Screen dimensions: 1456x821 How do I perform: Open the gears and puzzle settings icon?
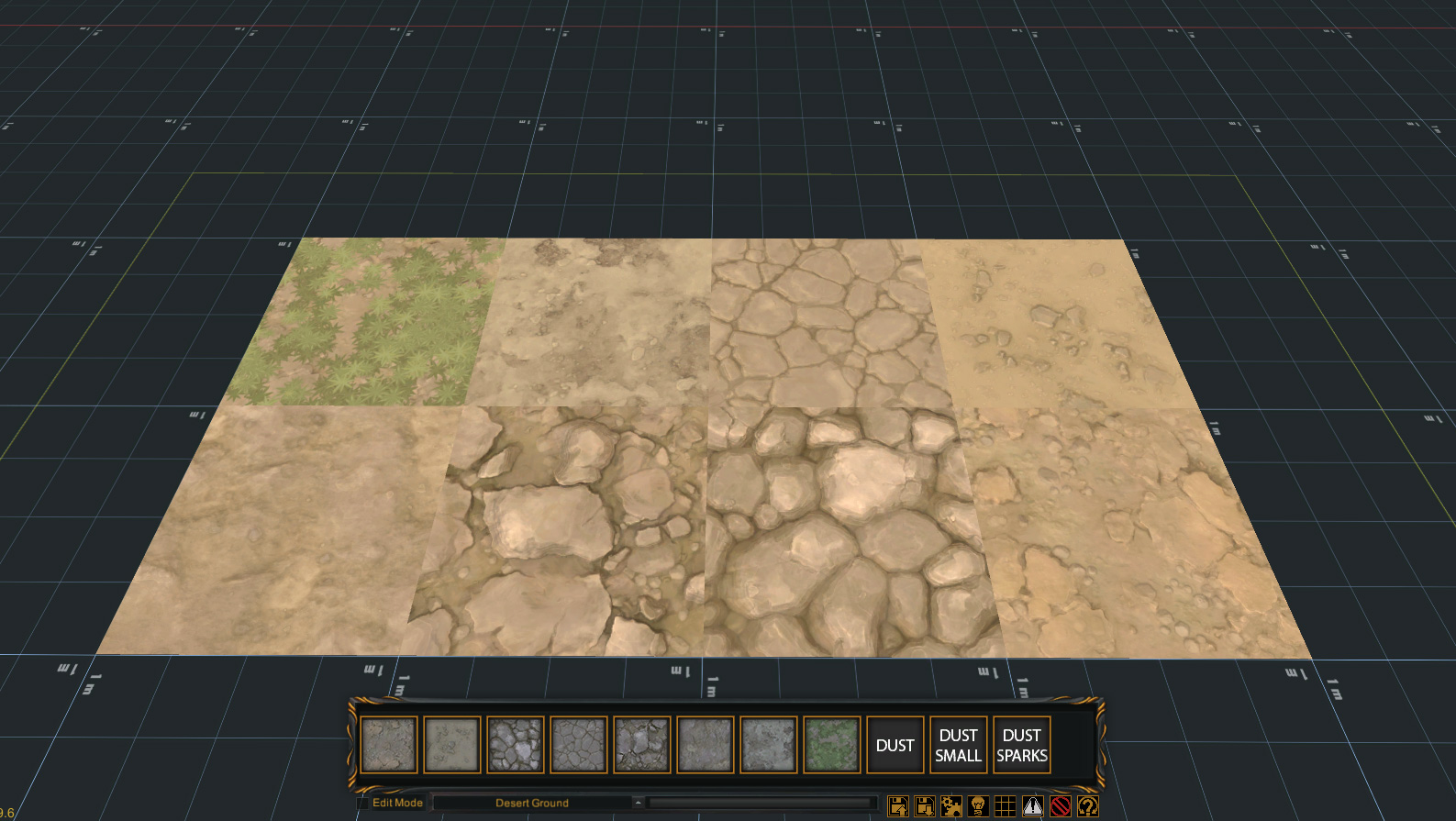[x=951, y=806]
